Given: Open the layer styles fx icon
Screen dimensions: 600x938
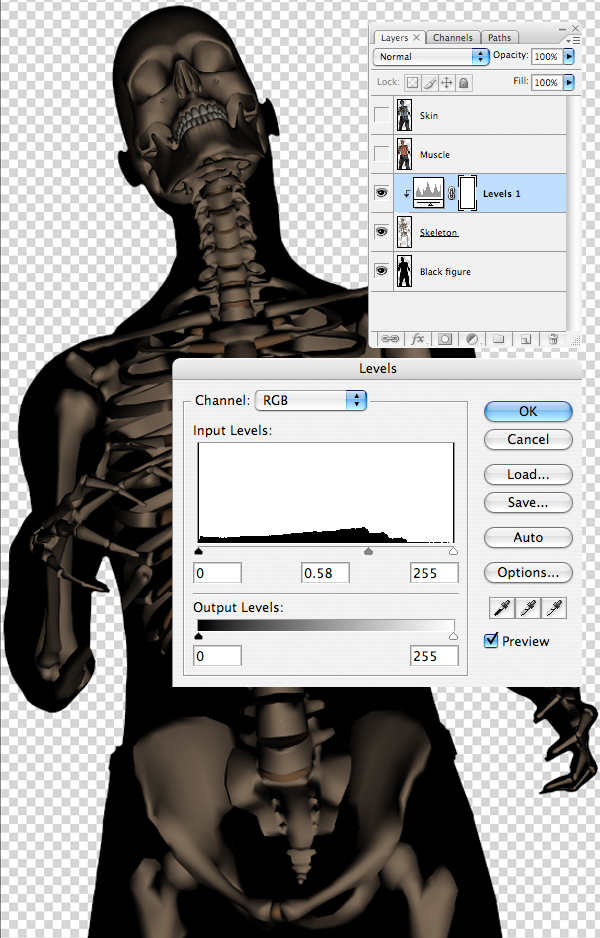Looking at the screenshot, I should (x=418, y=339).
